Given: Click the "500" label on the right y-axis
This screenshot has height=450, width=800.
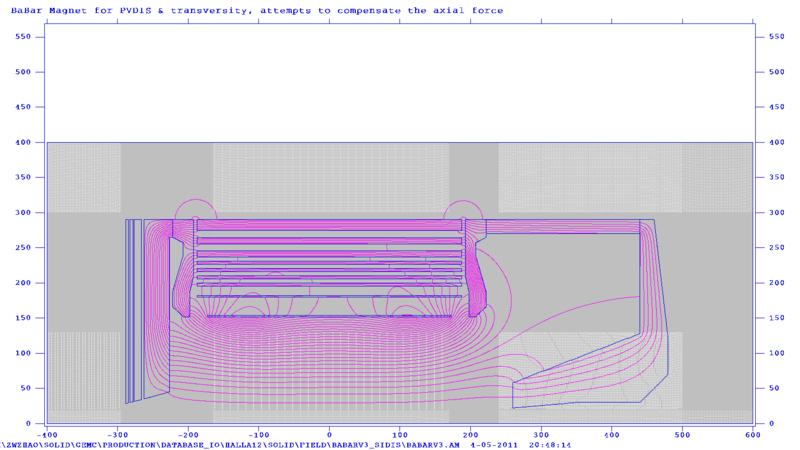Looking at the screenshot, I should click(x=777, y=72).
